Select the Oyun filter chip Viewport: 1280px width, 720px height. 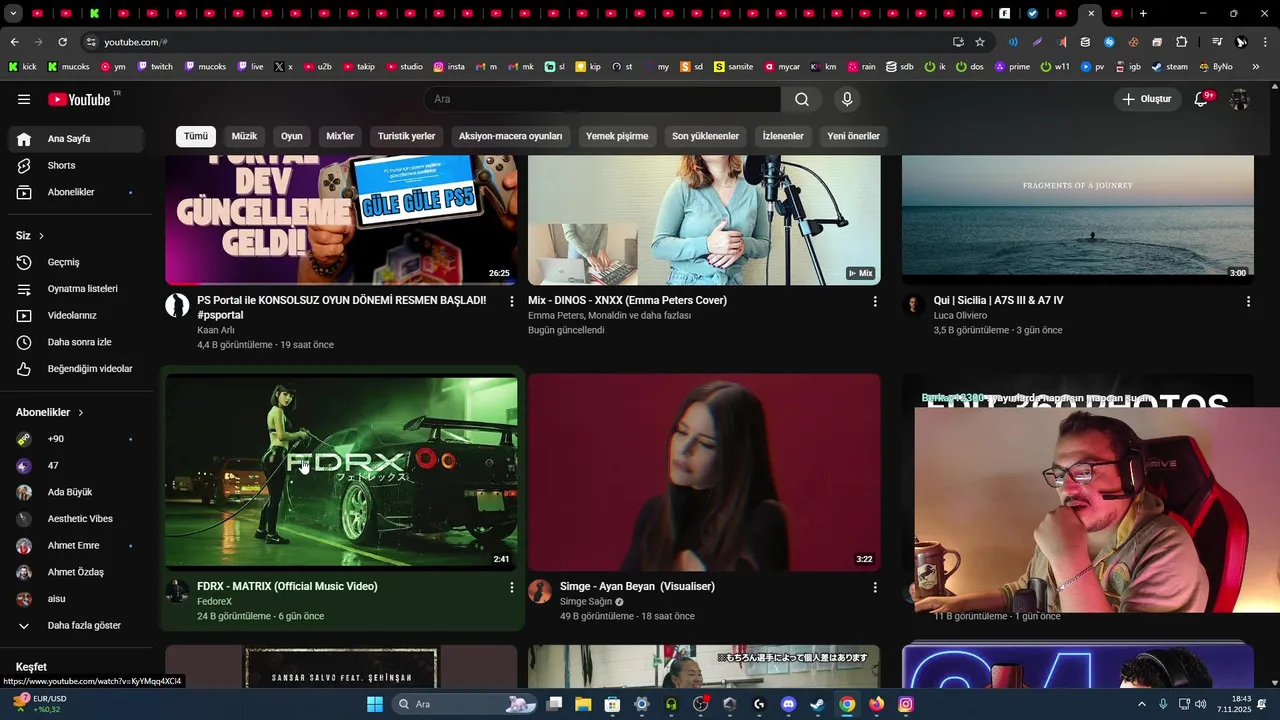[x=292, y=136]
